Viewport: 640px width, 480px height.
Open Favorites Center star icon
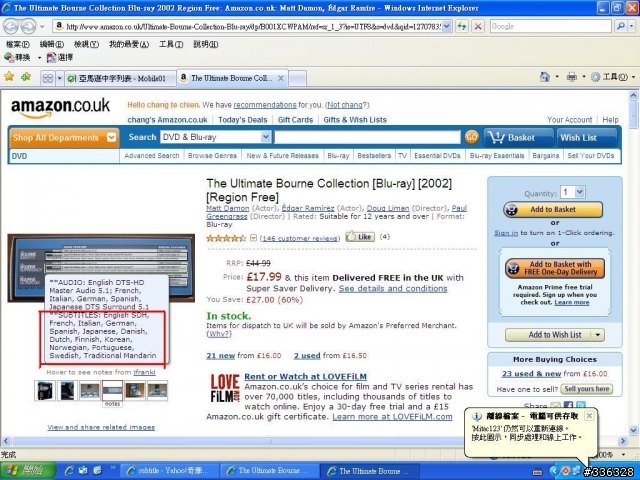[9, 76]
